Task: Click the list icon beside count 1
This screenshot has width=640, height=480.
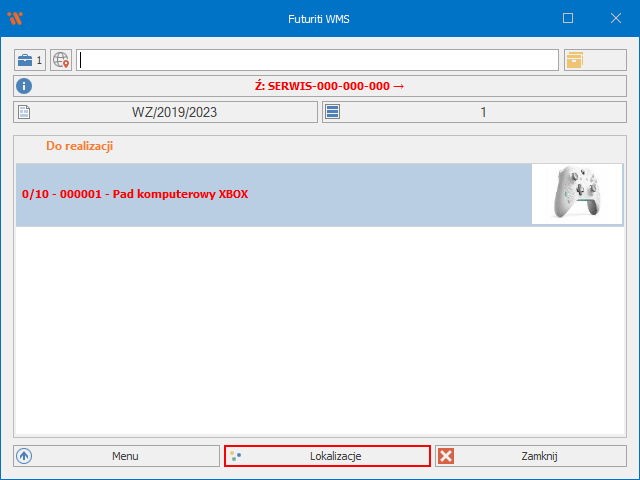Action: [333, 112]
